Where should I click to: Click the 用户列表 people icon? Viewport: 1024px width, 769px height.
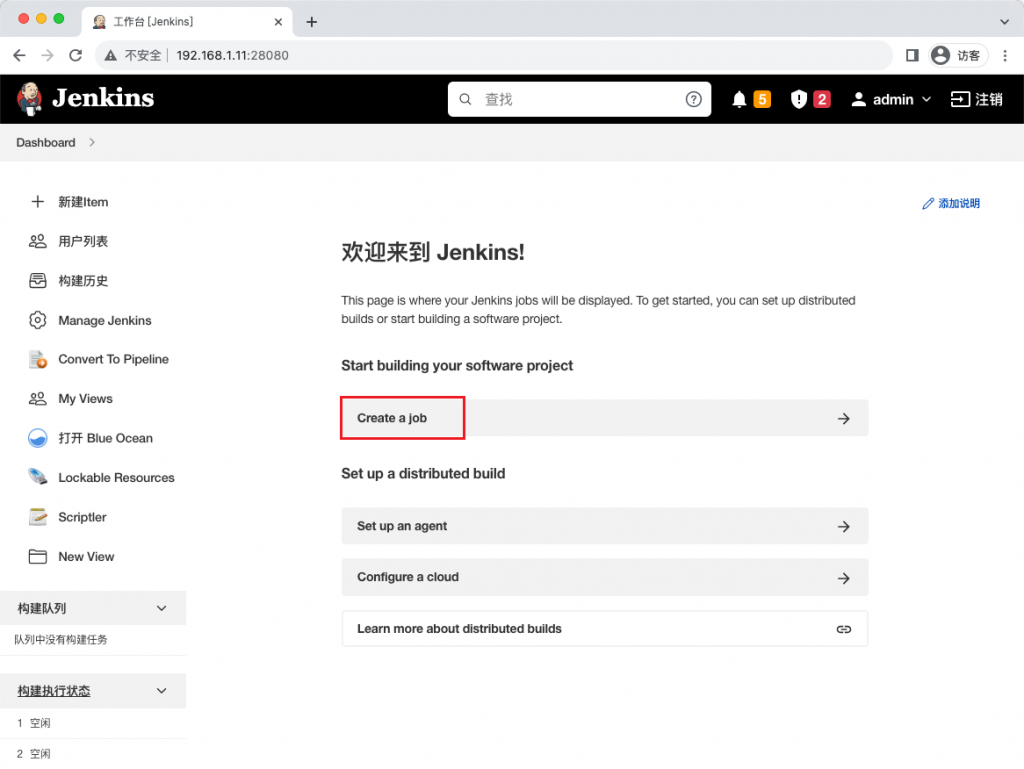pos(38,242)
